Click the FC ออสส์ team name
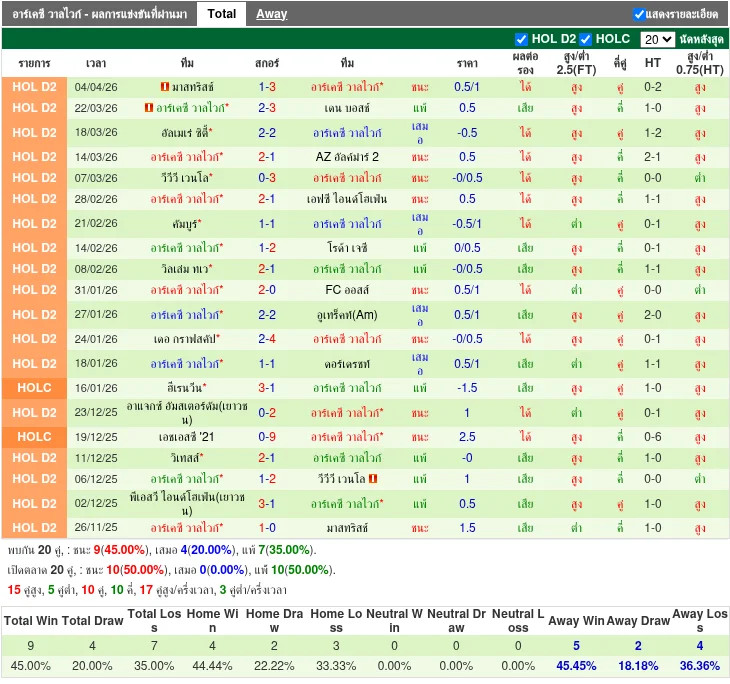 [x=347, y=290]
